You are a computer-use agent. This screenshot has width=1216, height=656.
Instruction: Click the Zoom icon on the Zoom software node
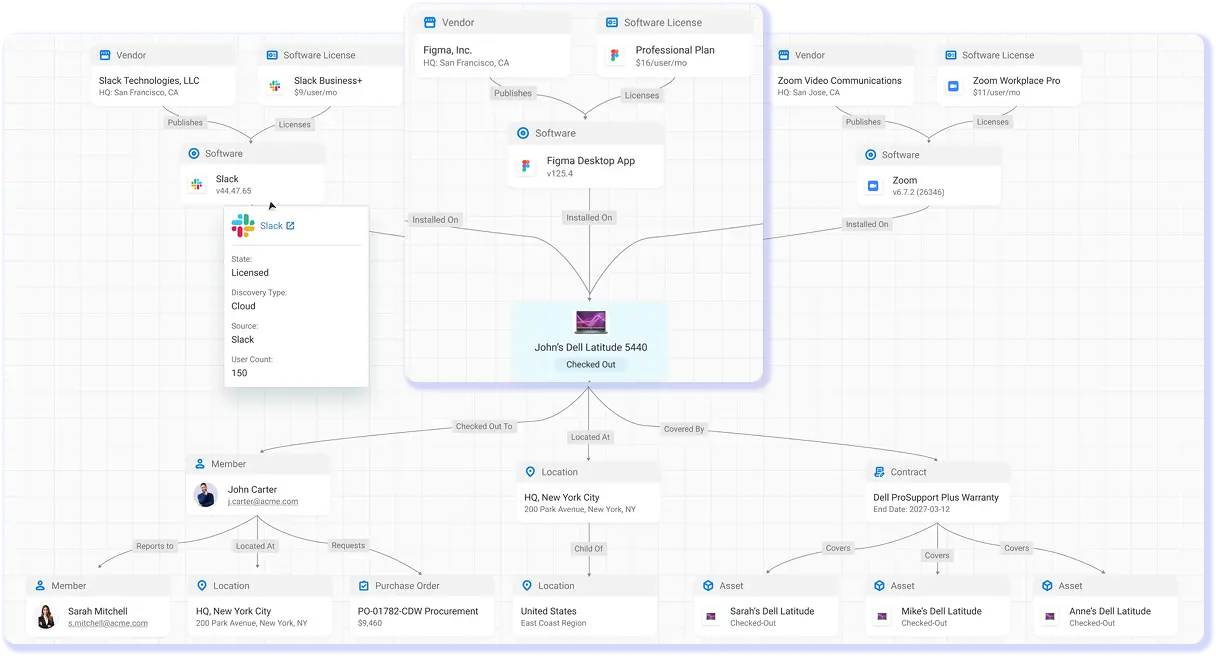pos(873,186)
